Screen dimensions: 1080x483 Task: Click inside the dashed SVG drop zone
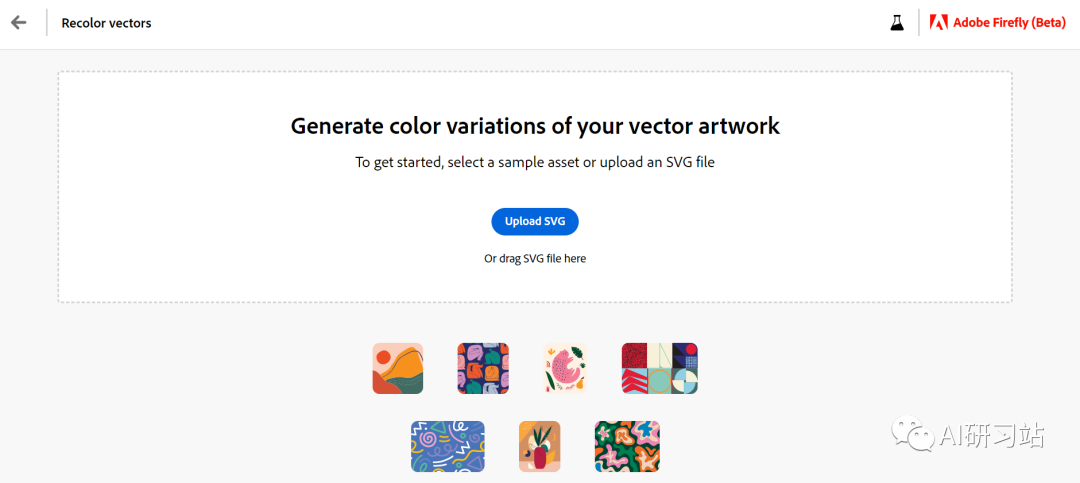pyautogui.click(x=534, y=187)
